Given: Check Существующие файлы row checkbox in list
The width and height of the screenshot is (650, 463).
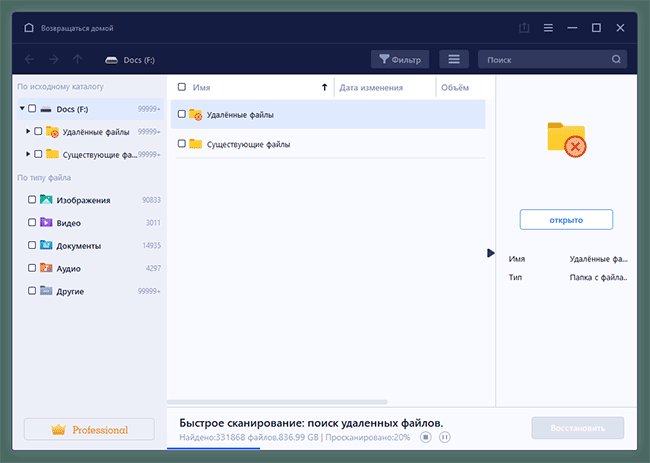Looking at the screenshot, I should (182, 144).
